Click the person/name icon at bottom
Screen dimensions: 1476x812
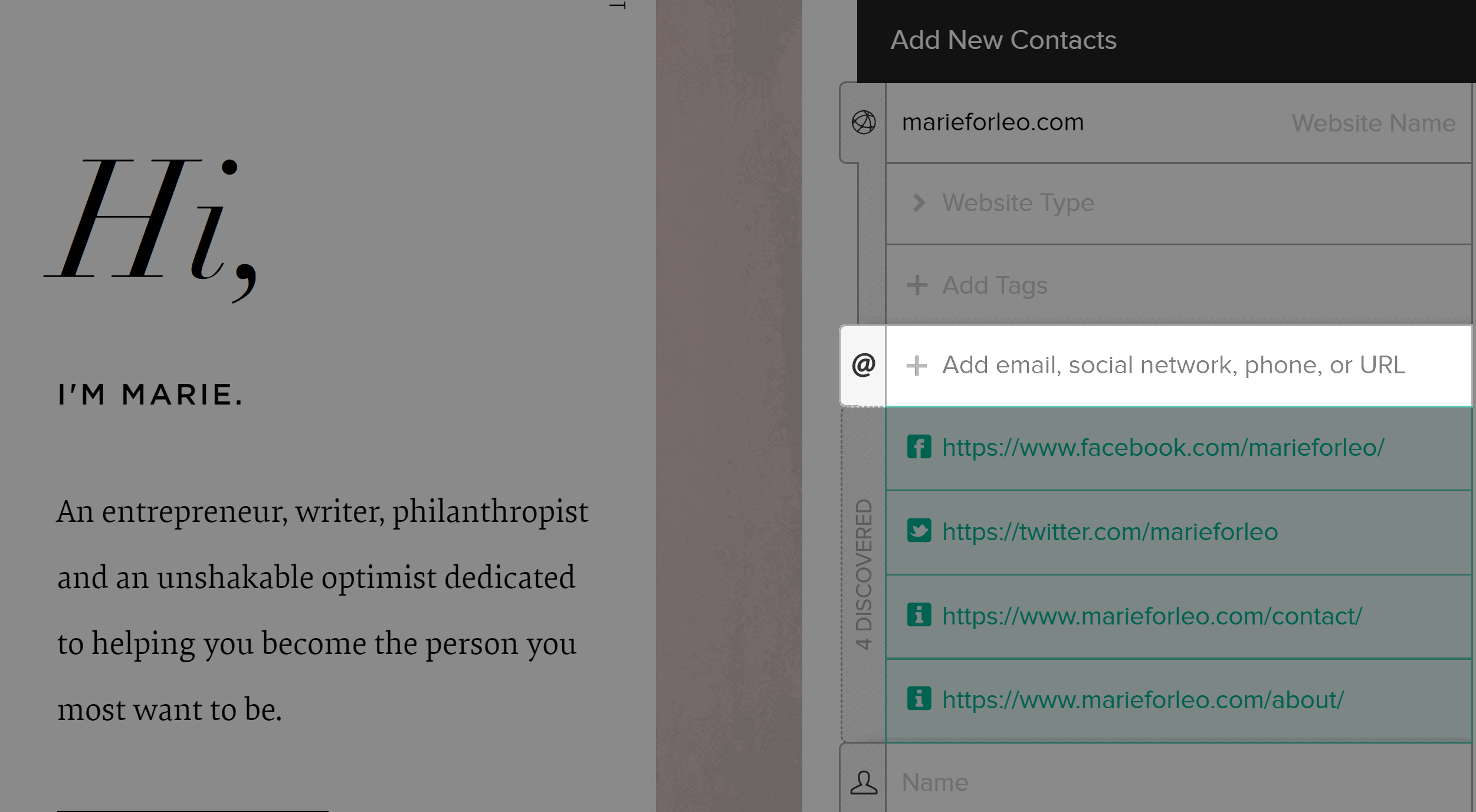click(862, 783)
